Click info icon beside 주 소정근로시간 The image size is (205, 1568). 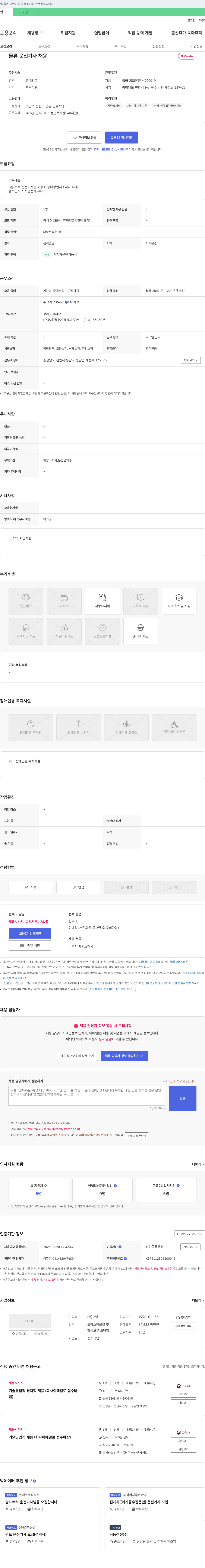[66, 302]
